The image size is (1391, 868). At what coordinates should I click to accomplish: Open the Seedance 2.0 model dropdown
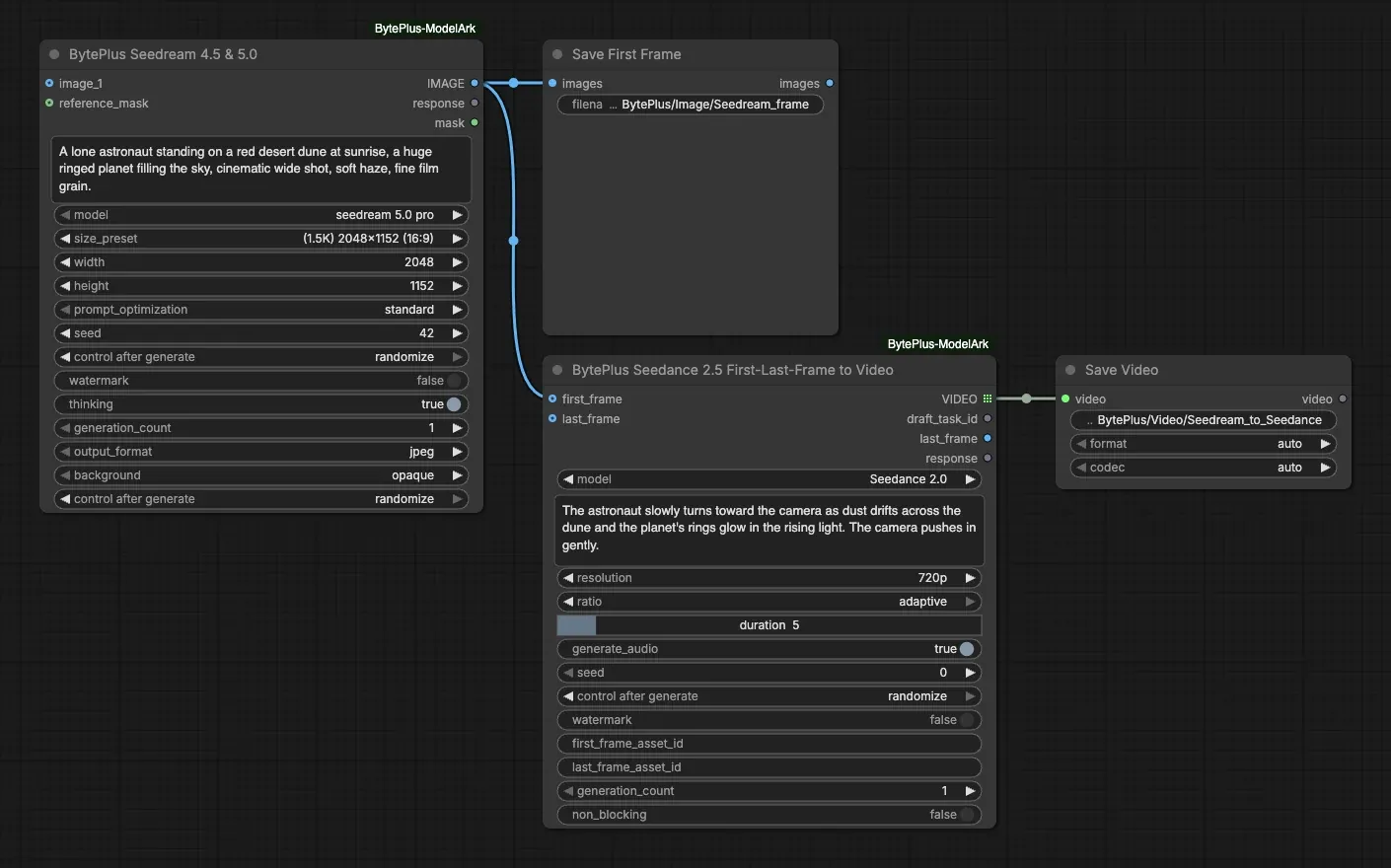click(769, 479)
